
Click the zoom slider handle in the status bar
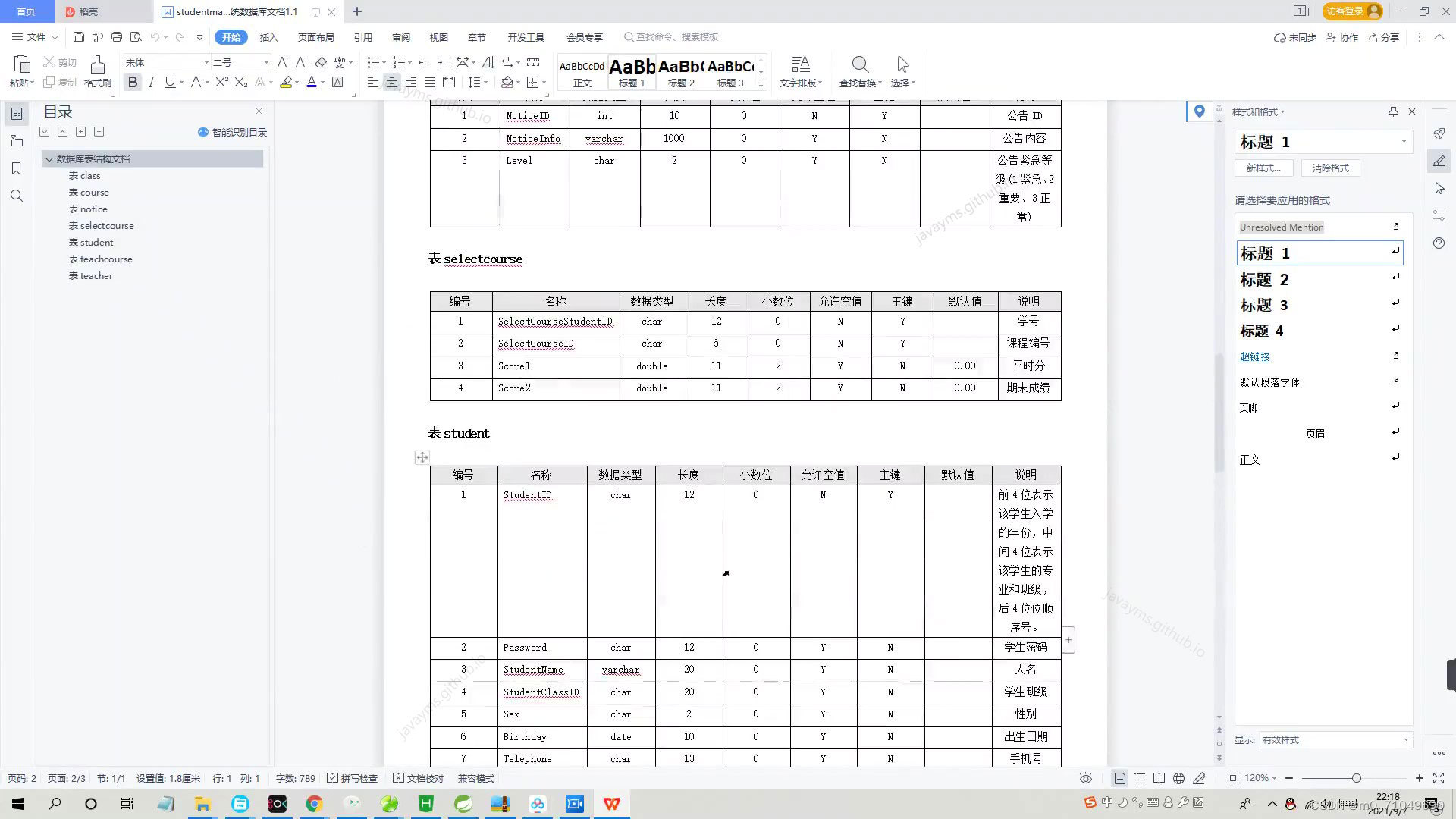1356,778
